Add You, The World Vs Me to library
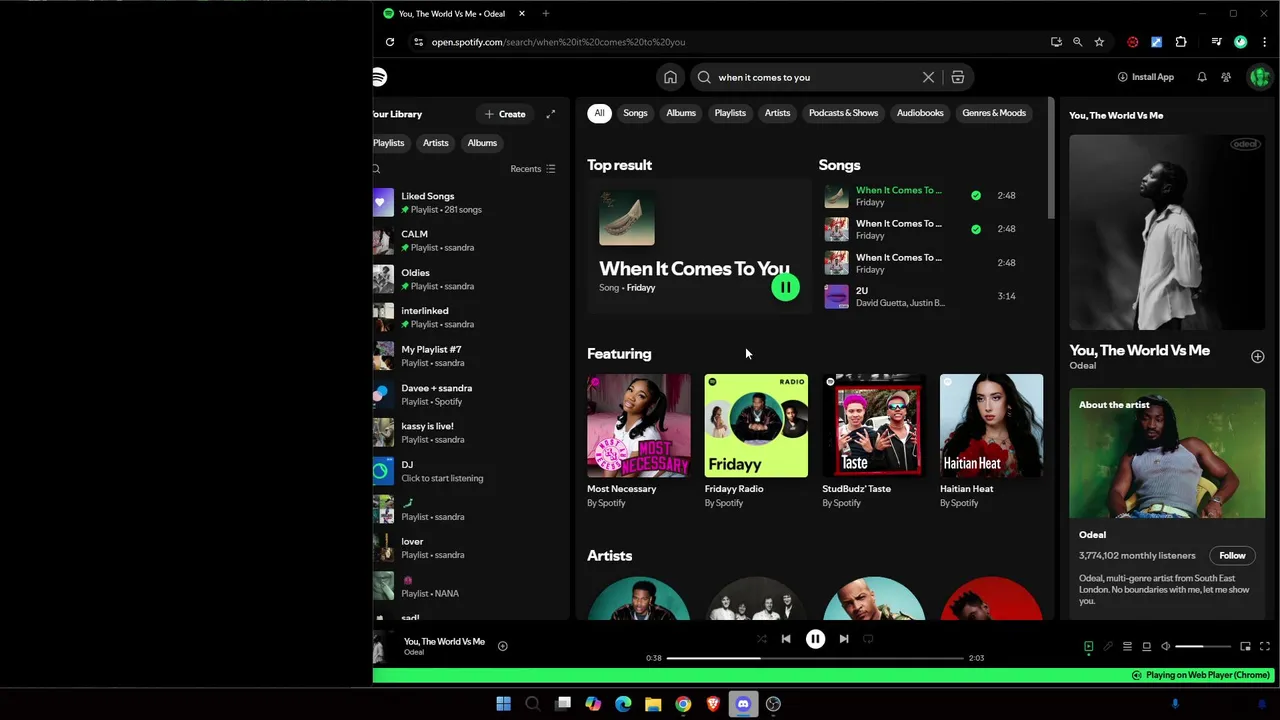 click(1257, 356)
